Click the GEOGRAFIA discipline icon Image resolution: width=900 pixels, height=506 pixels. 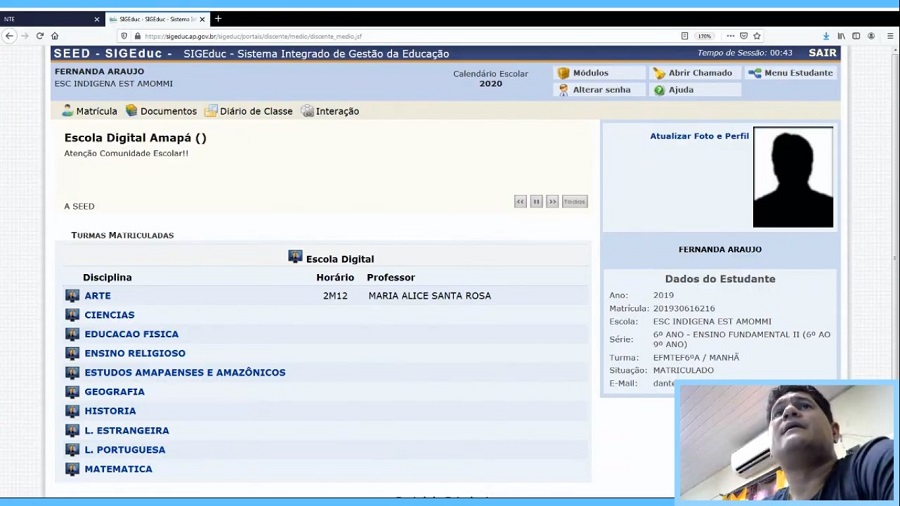click(x=72, y=392)
